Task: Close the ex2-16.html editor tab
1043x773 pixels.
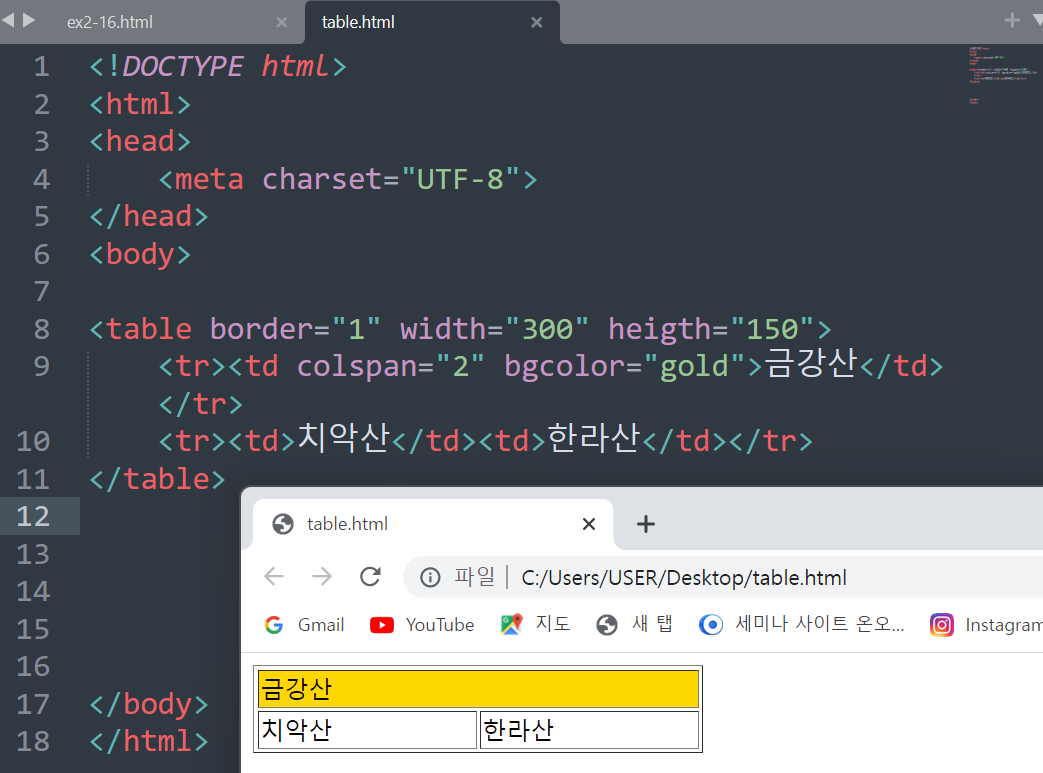Action: pos(281,23)
